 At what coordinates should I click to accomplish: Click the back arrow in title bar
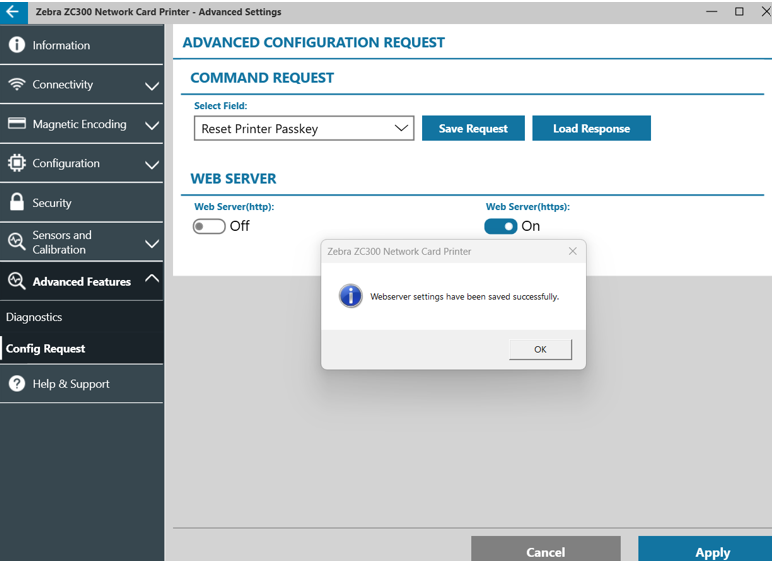(x=13, y=12)
